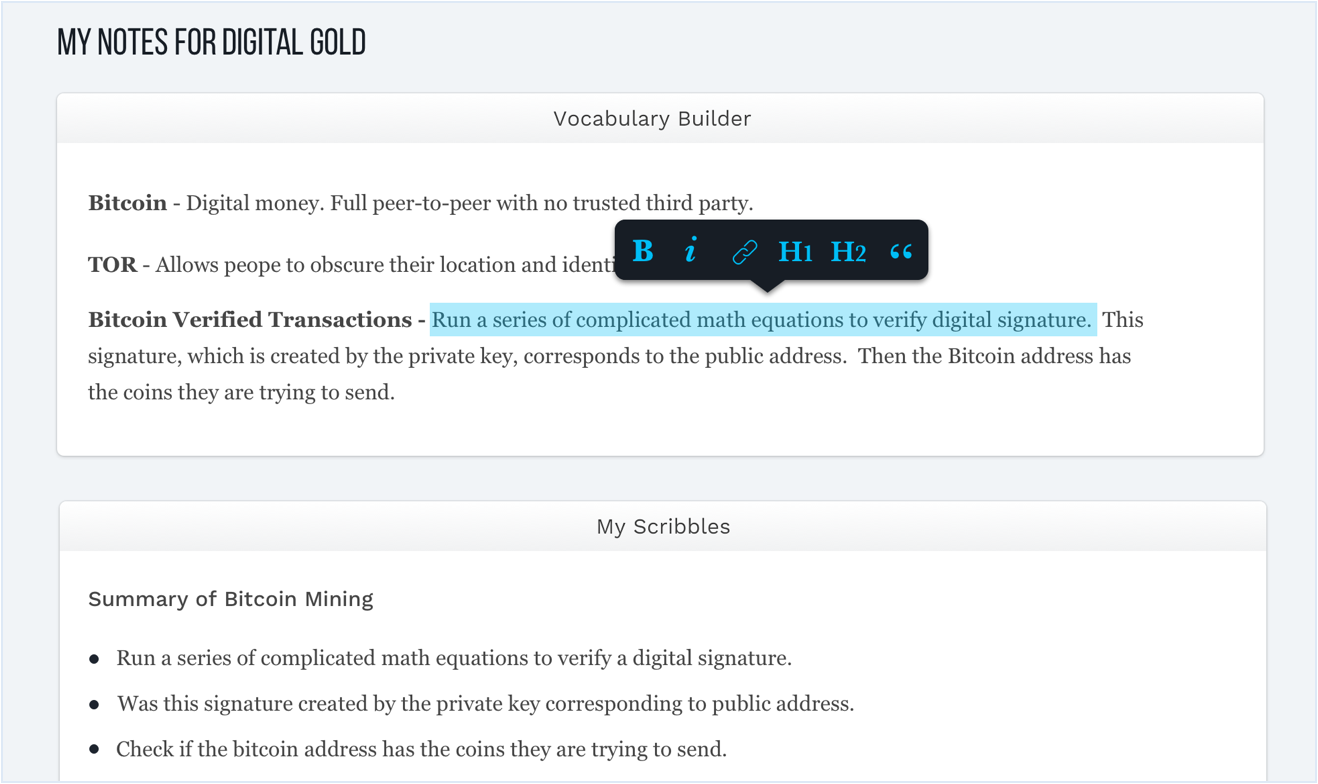Click the highlighted sentence about math equations

tap(763, 320)
